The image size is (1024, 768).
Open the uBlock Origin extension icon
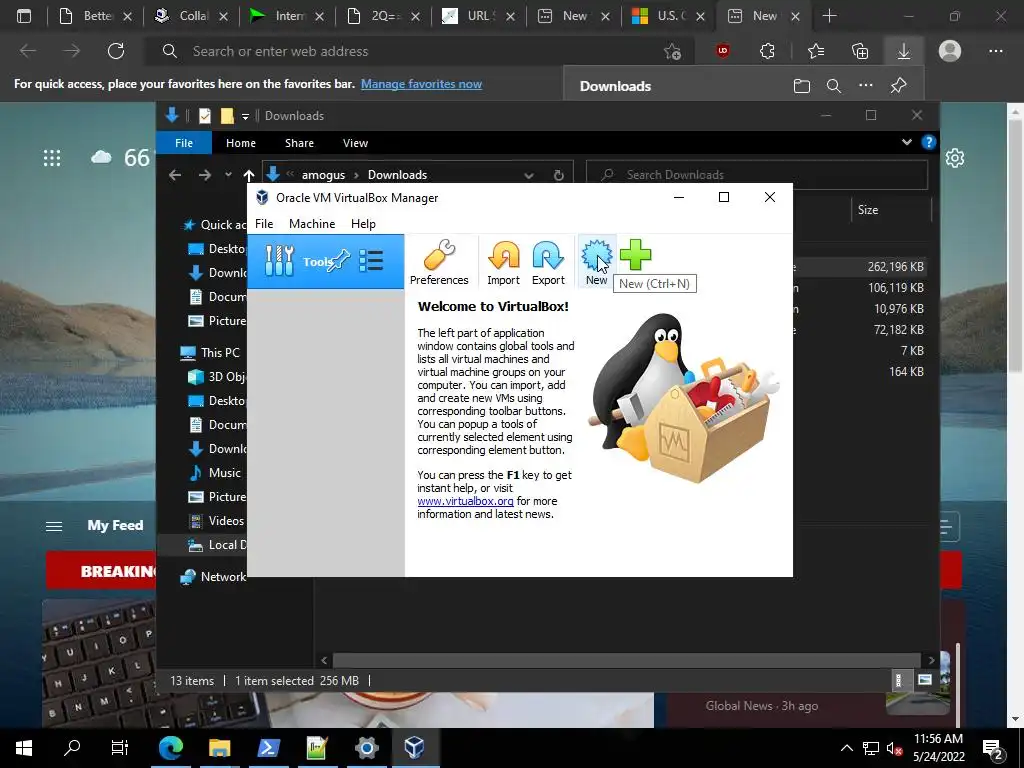click(722, 51)
